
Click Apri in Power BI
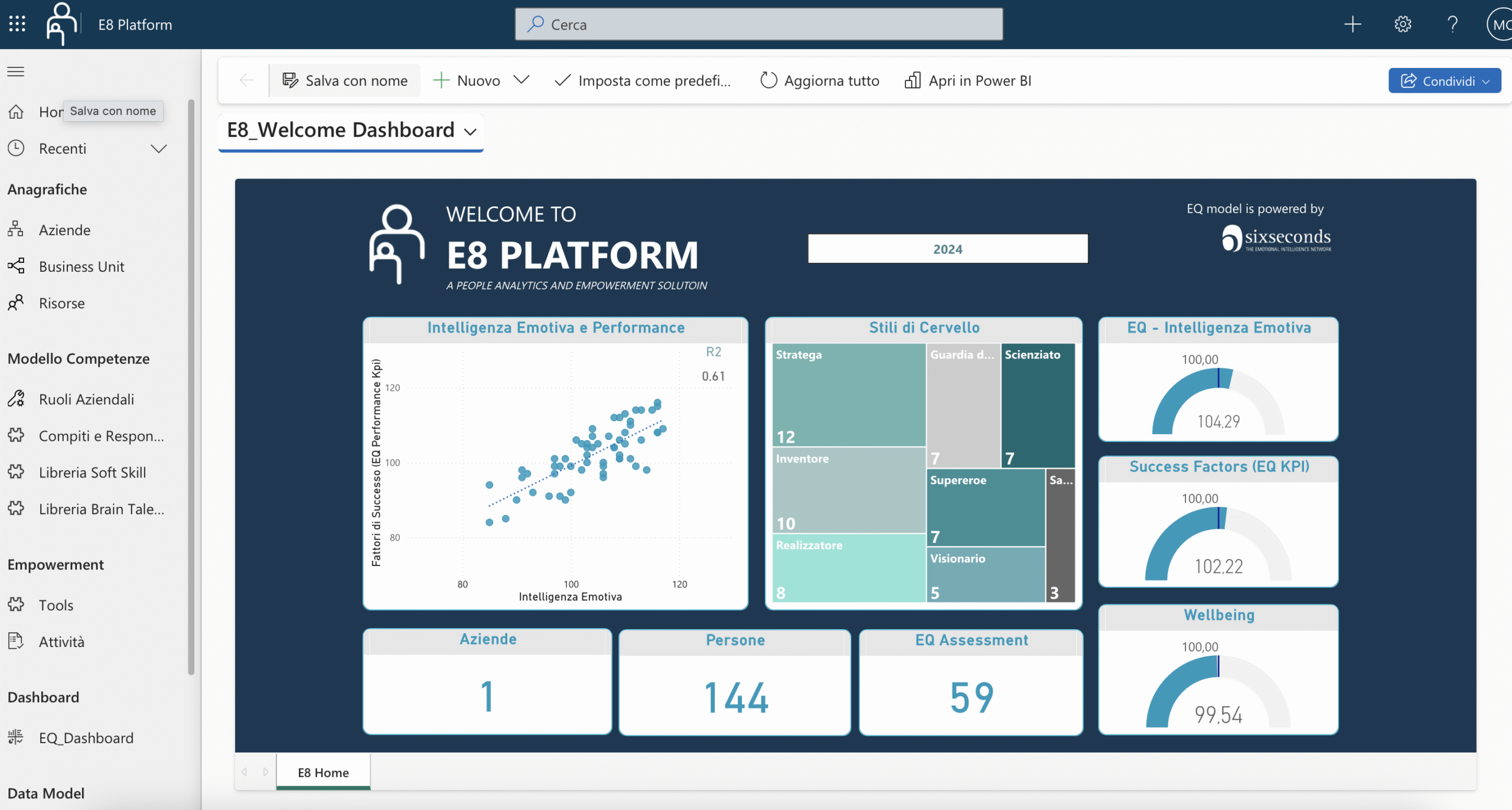coord(968,80)
